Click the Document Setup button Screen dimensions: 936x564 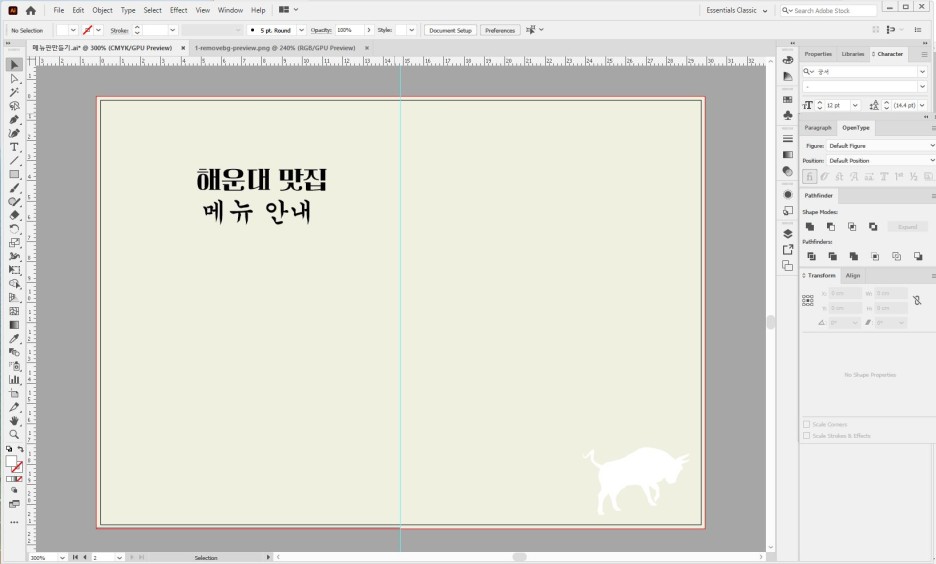(x=450, y=30)
